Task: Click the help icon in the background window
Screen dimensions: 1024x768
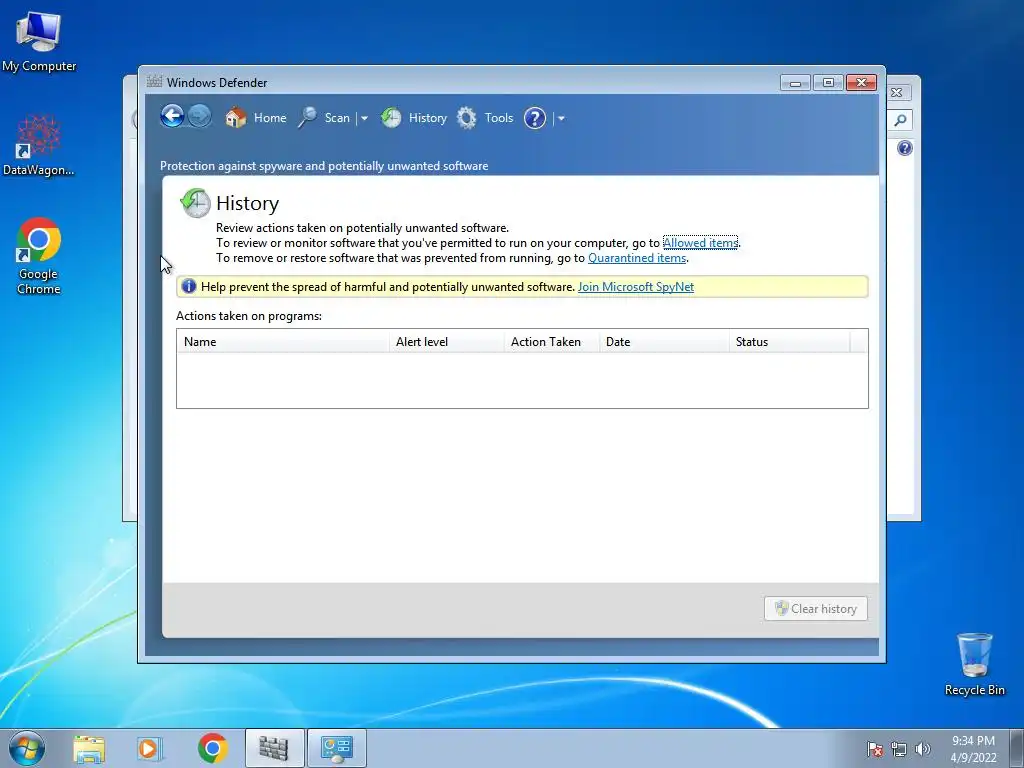Action: [x=904, y=148]
